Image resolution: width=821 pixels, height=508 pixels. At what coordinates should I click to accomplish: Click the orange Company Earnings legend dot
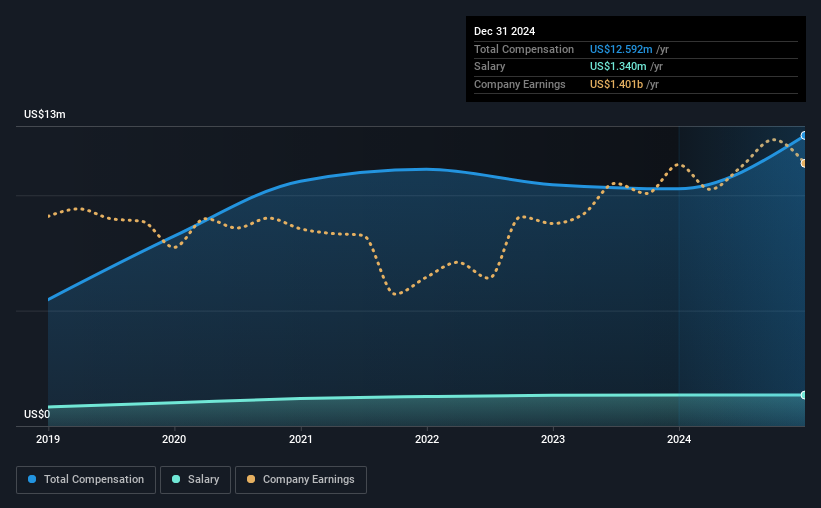coord(251,479)
